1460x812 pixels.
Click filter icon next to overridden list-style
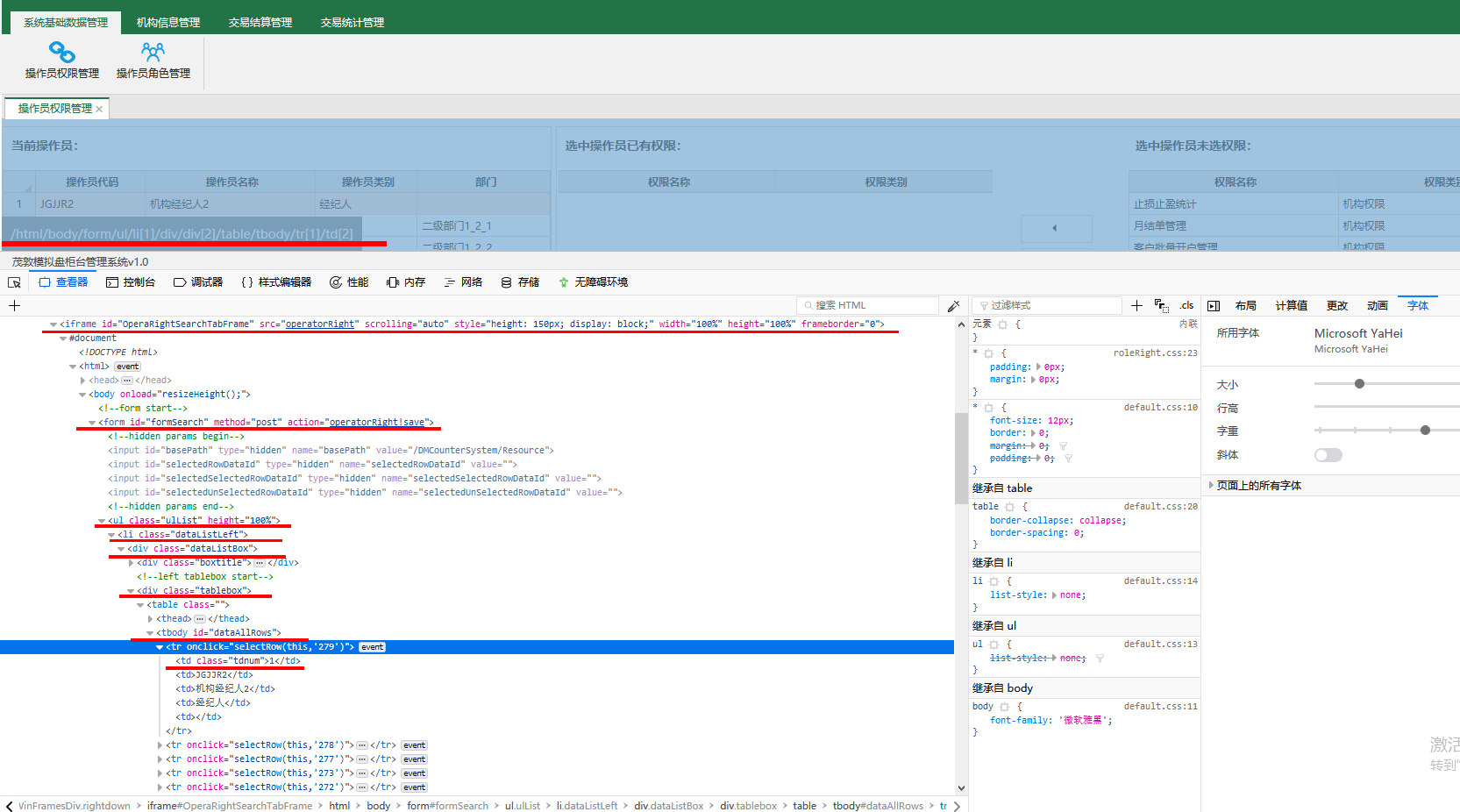(1100, 659)
